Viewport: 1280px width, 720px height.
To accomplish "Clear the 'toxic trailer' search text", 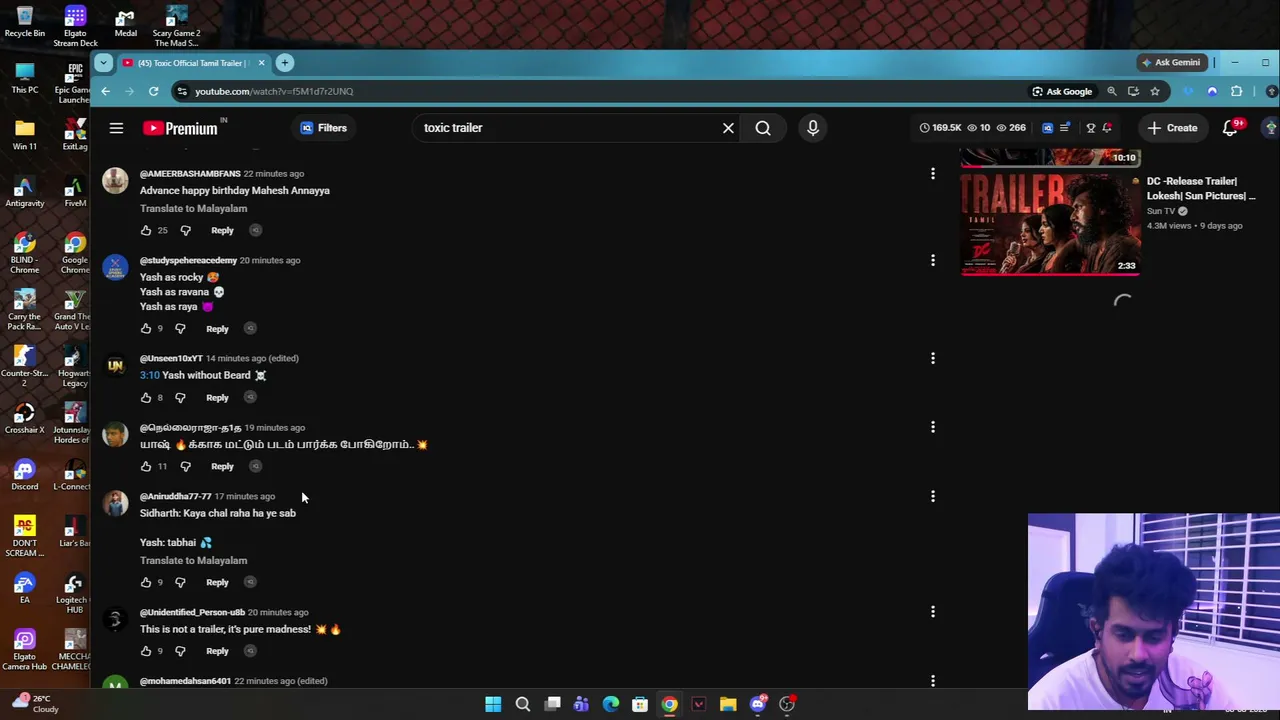I will pyautogui.click(x=728, y=128).
